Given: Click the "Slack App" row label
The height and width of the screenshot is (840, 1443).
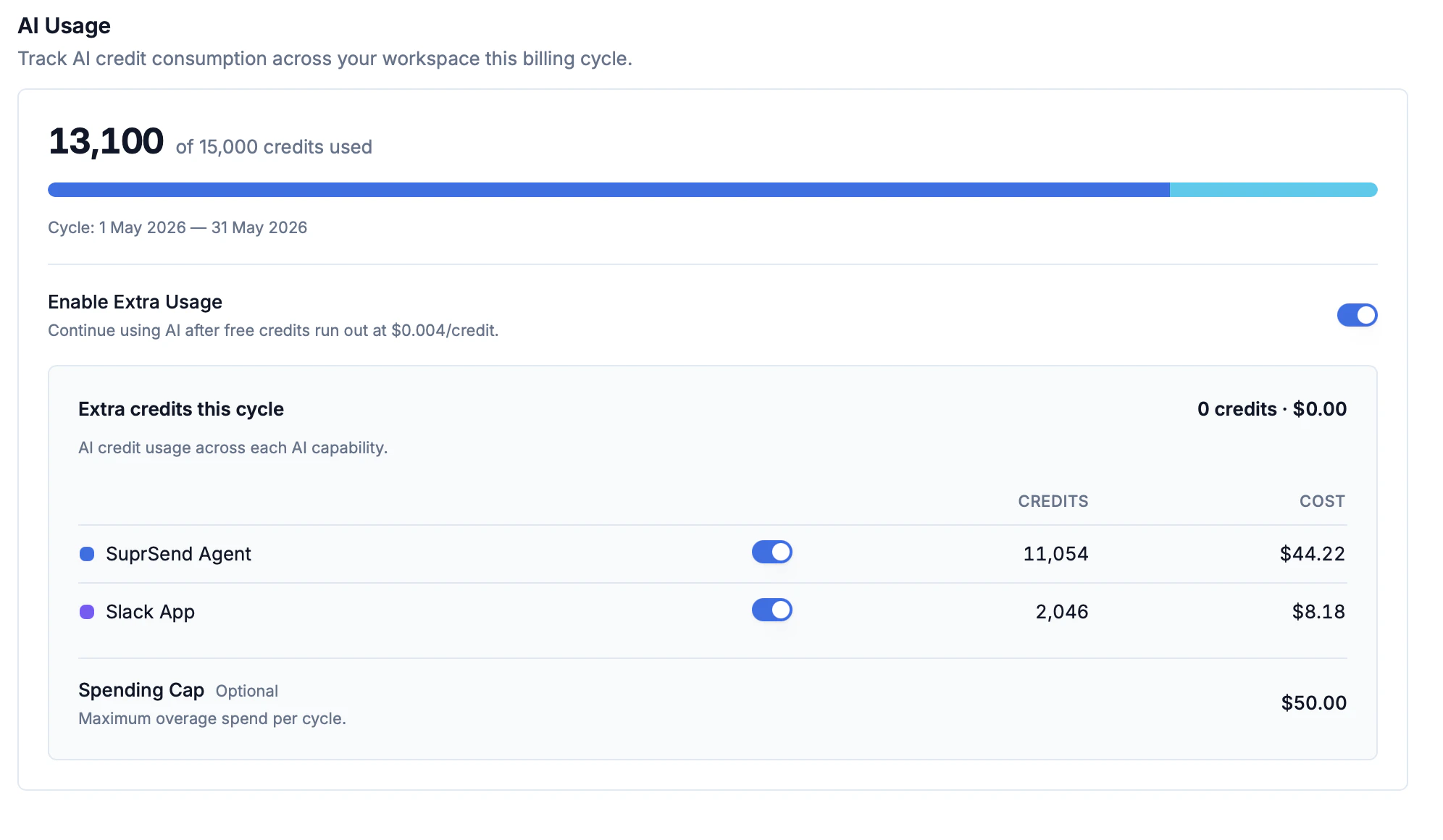Looking at the screenshot, I should point(150,612).
